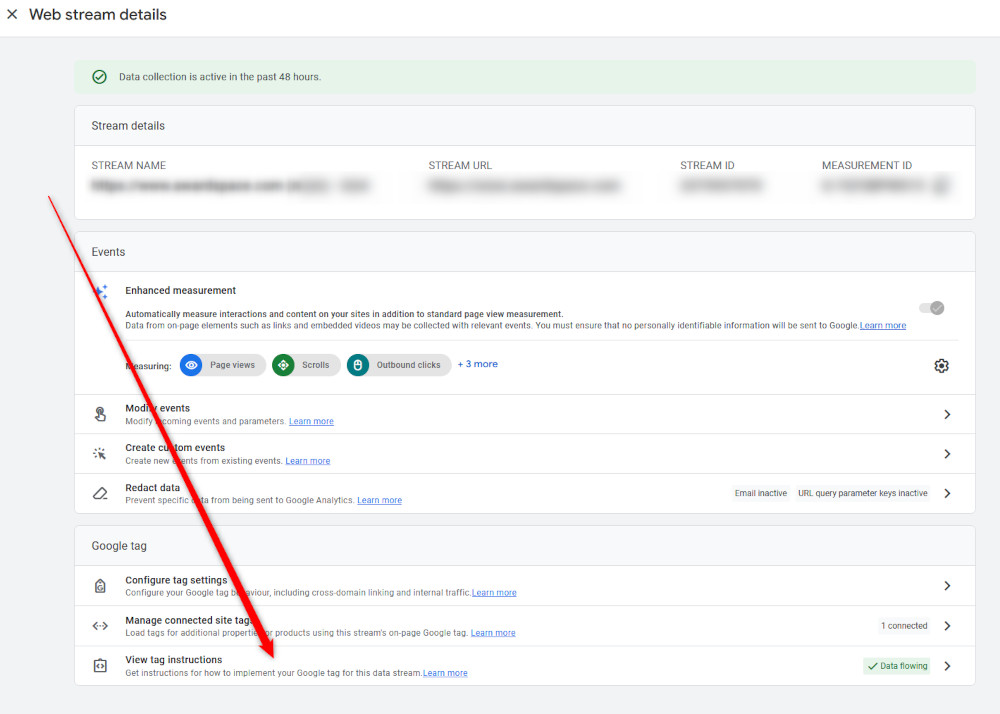The image size is (1000, 714).
Task: Toggle the Enhanced measurement switch
Action: [931, 308]
